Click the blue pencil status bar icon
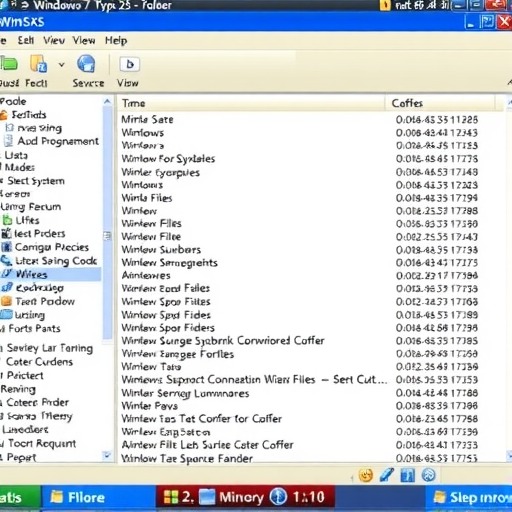The height and width of the screenshot is (512, 512). click(x=386, y=475)
